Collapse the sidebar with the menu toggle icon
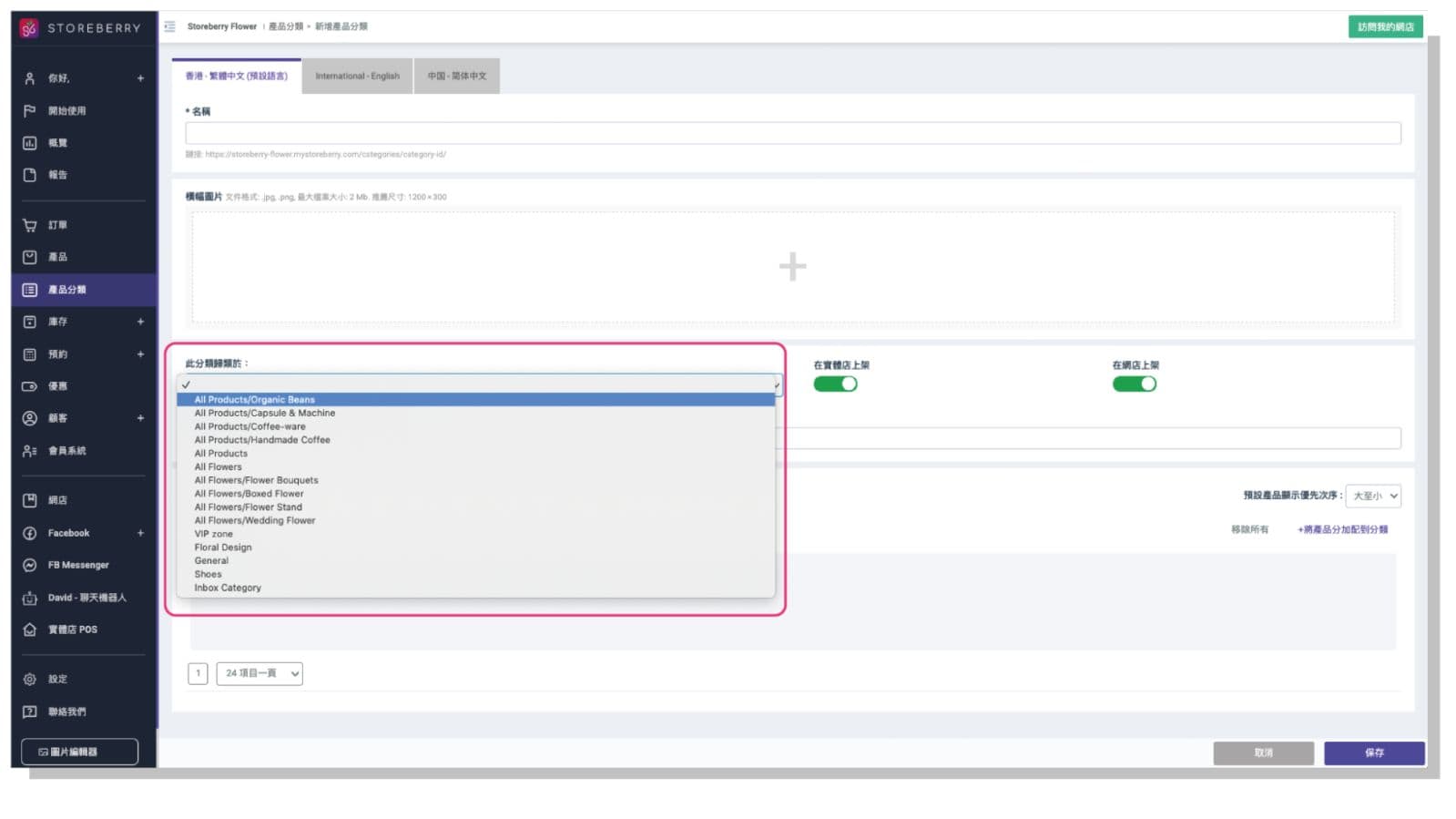Screen dimensions: 1456x819 coord(169,26)
